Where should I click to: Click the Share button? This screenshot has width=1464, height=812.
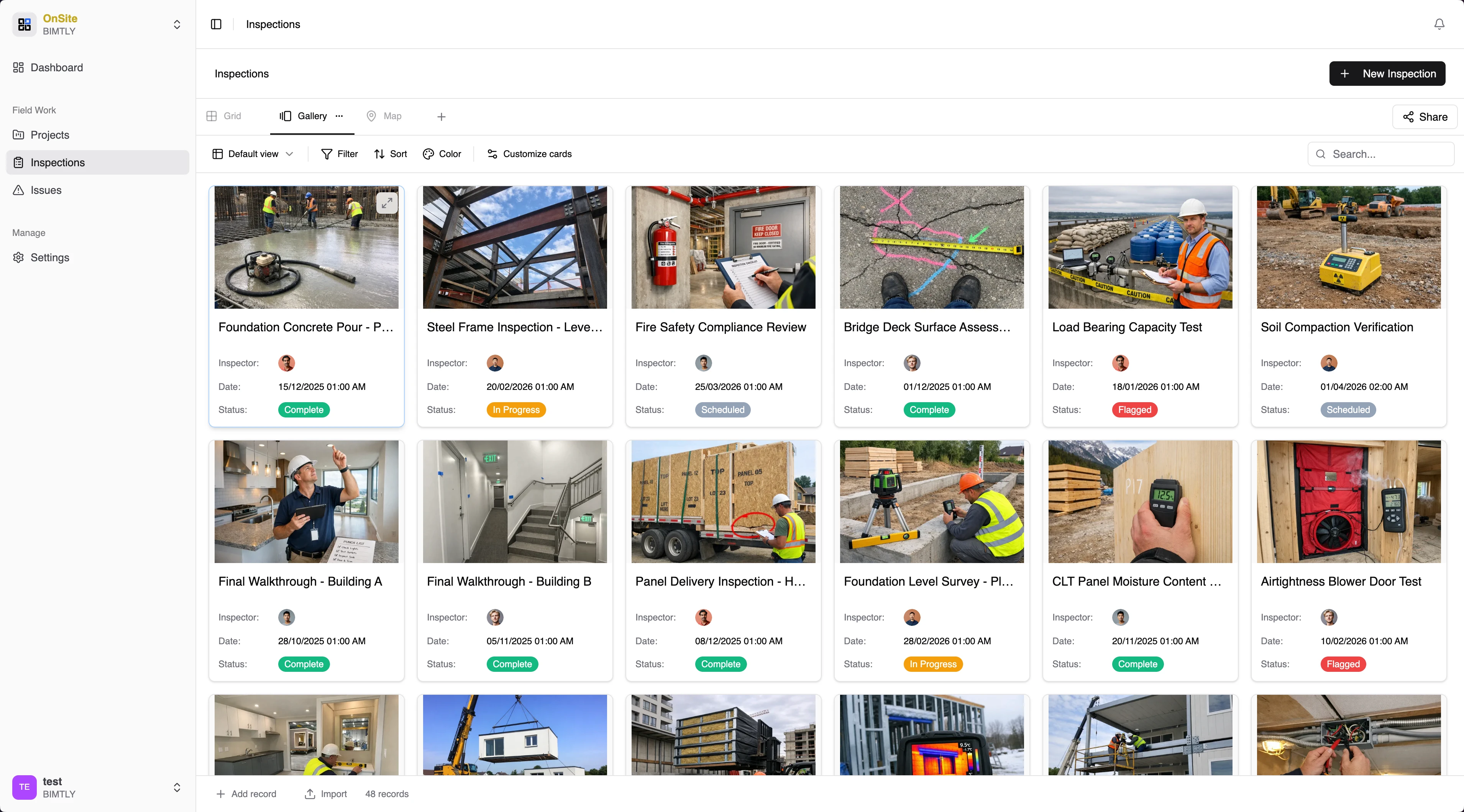coord(1424,116)
